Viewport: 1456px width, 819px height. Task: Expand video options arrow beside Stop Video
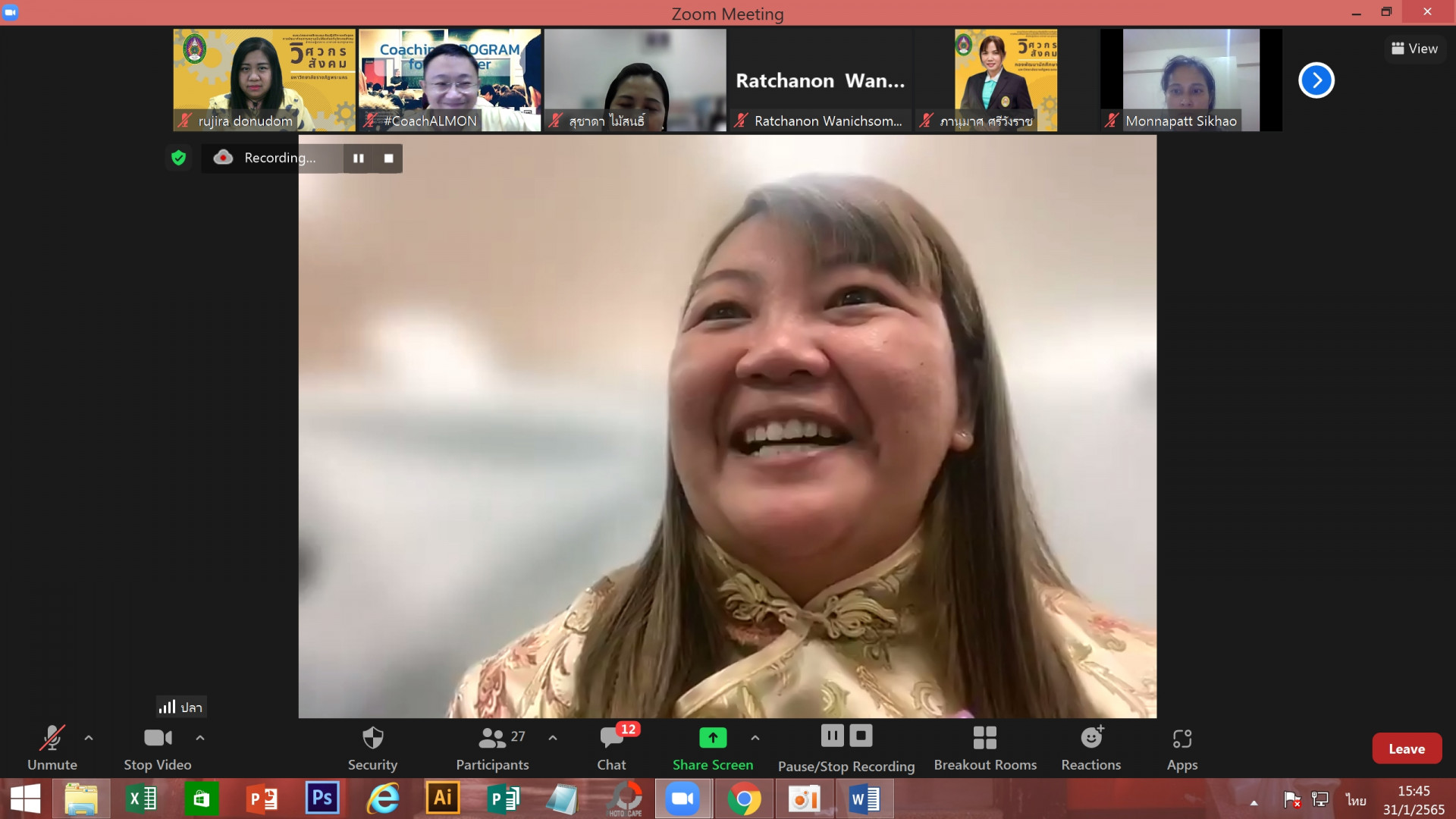coord(200,737)
